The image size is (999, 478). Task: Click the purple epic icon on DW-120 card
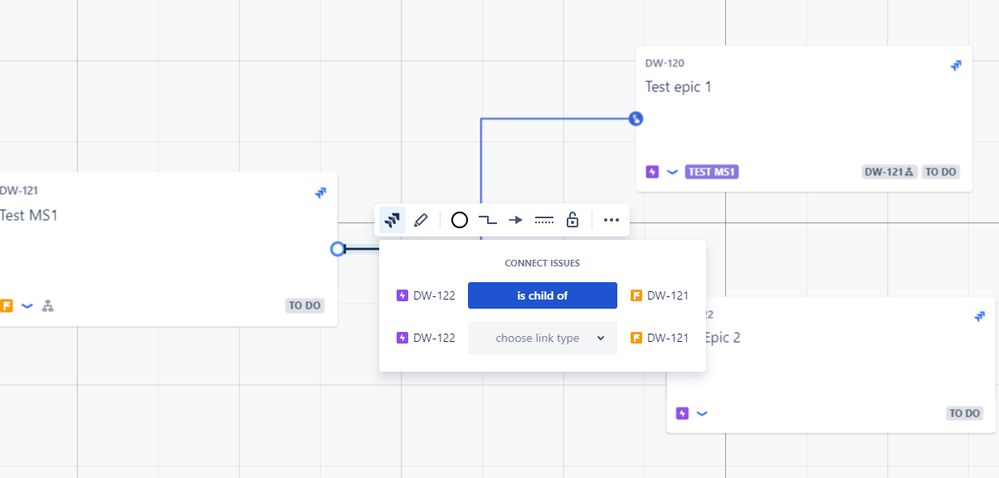pyautogui.click(x=652, y=172)
